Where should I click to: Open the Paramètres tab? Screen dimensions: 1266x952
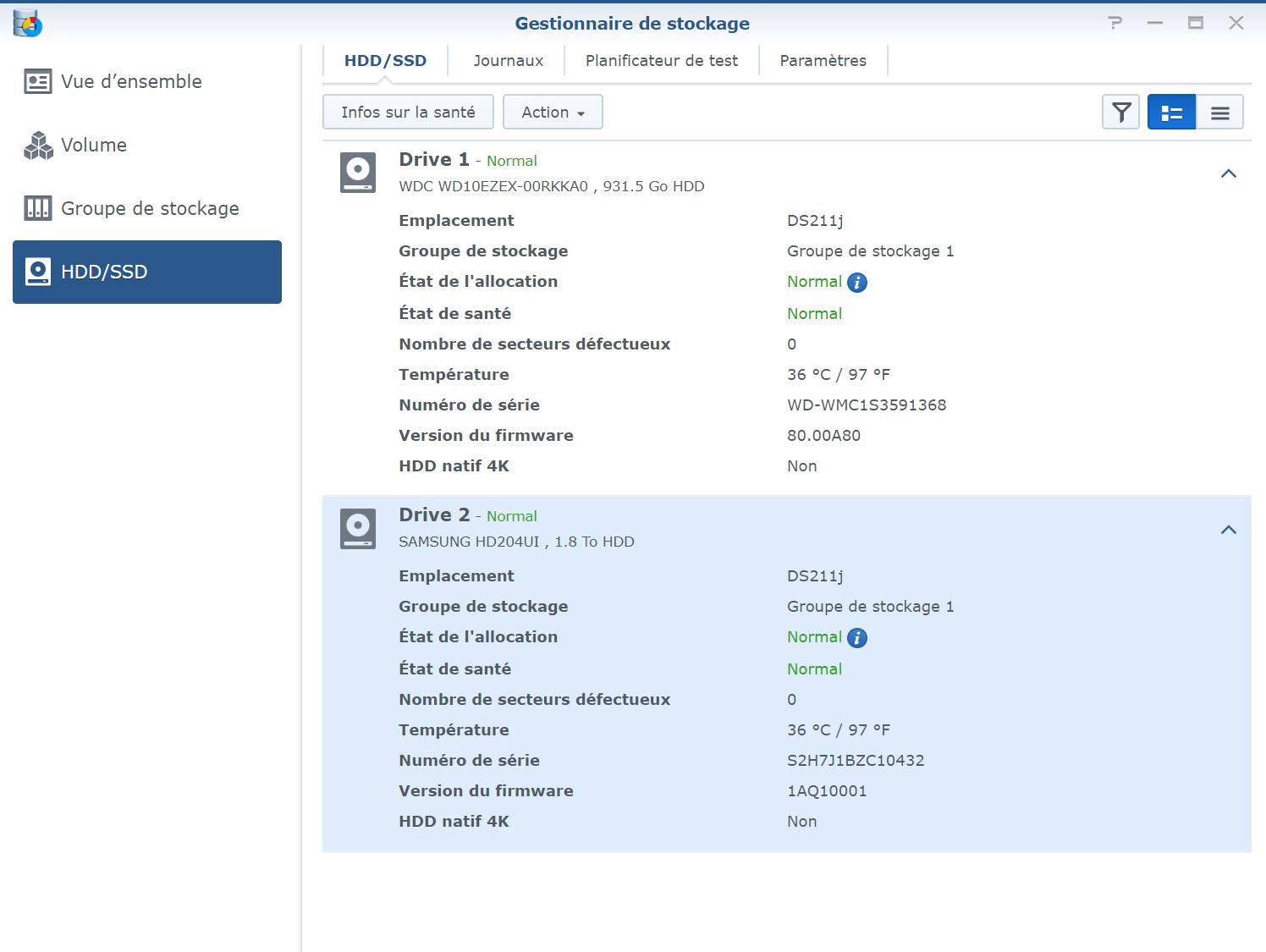click(x=823, y=61)
